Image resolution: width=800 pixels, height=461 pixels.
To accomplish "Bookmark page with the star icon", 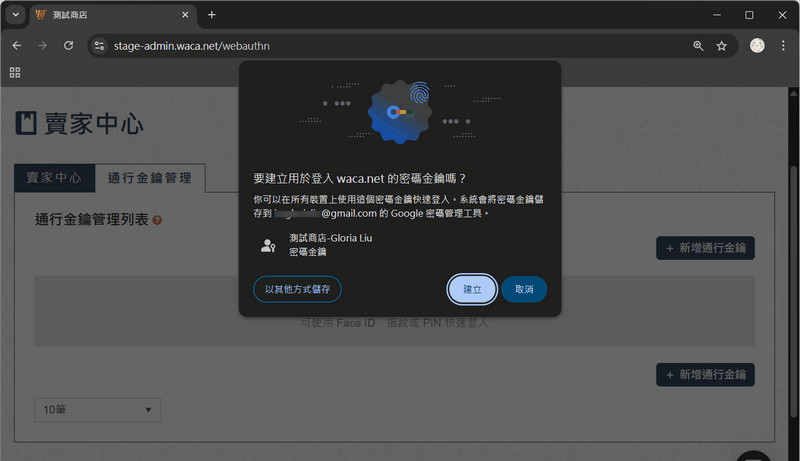I will pyautogui.click(x=721, y=46).
